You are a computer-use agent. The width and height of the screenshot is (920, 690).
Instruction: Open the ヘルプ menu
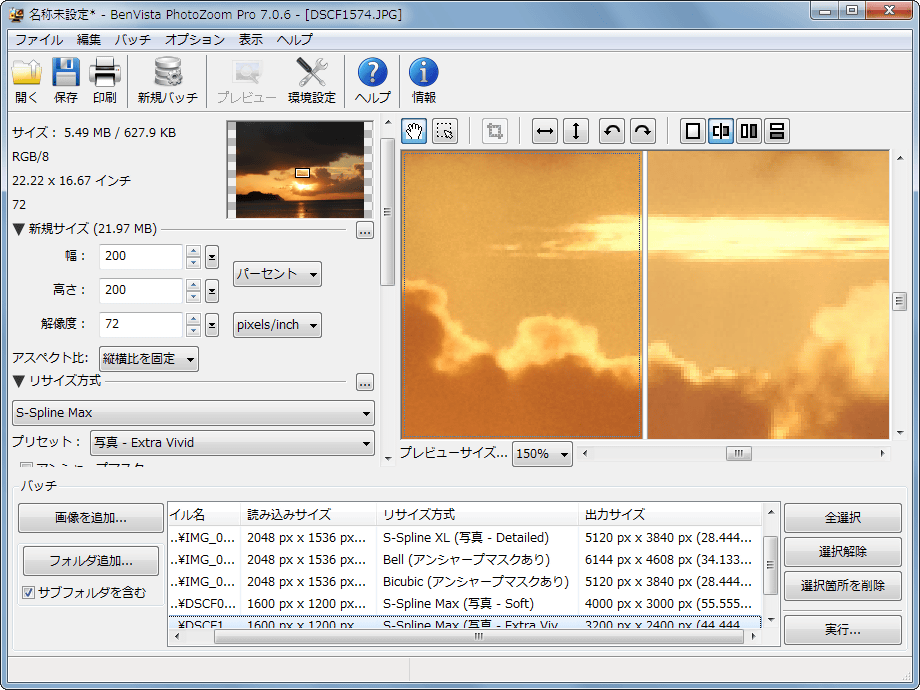[x=295, y=39]
